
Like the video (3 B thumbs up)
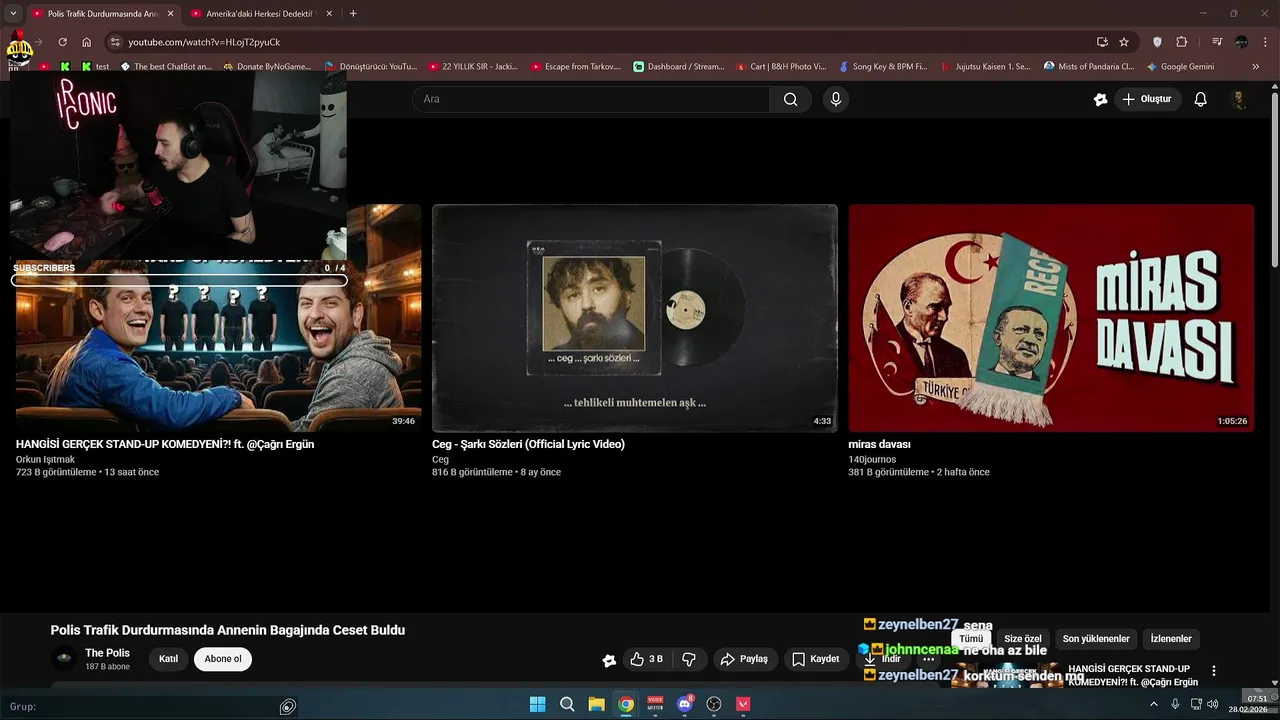(x=646, y=659)
